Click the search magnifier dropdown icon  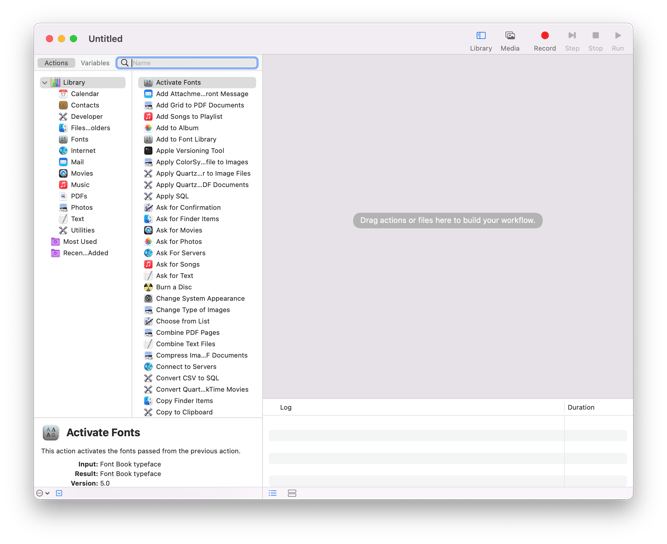[x=124, y=63]
